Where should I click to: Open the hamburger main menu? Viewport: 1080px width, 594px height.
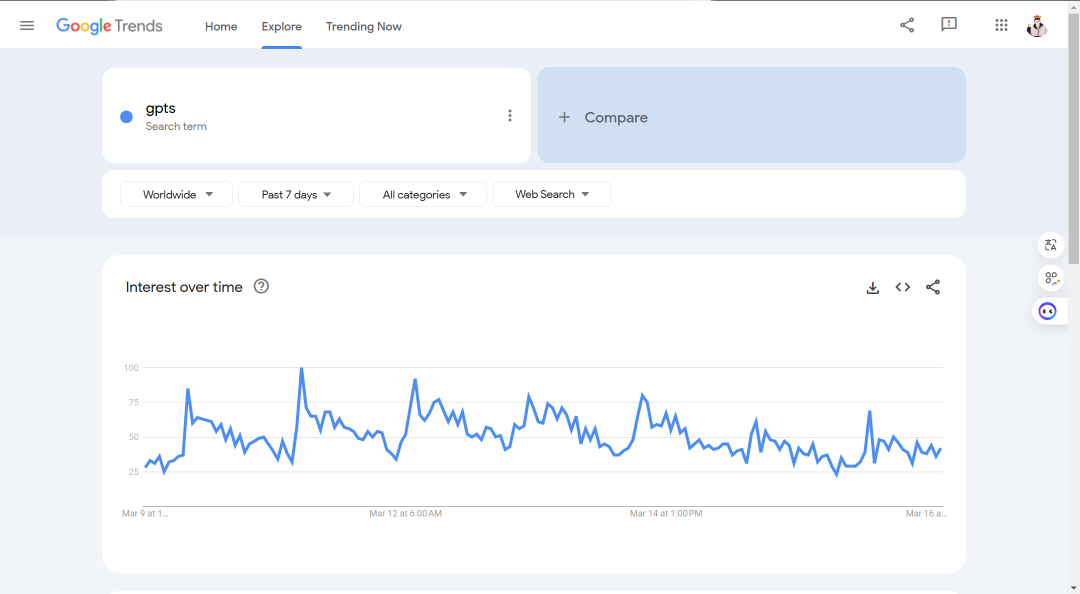(27, 25)
